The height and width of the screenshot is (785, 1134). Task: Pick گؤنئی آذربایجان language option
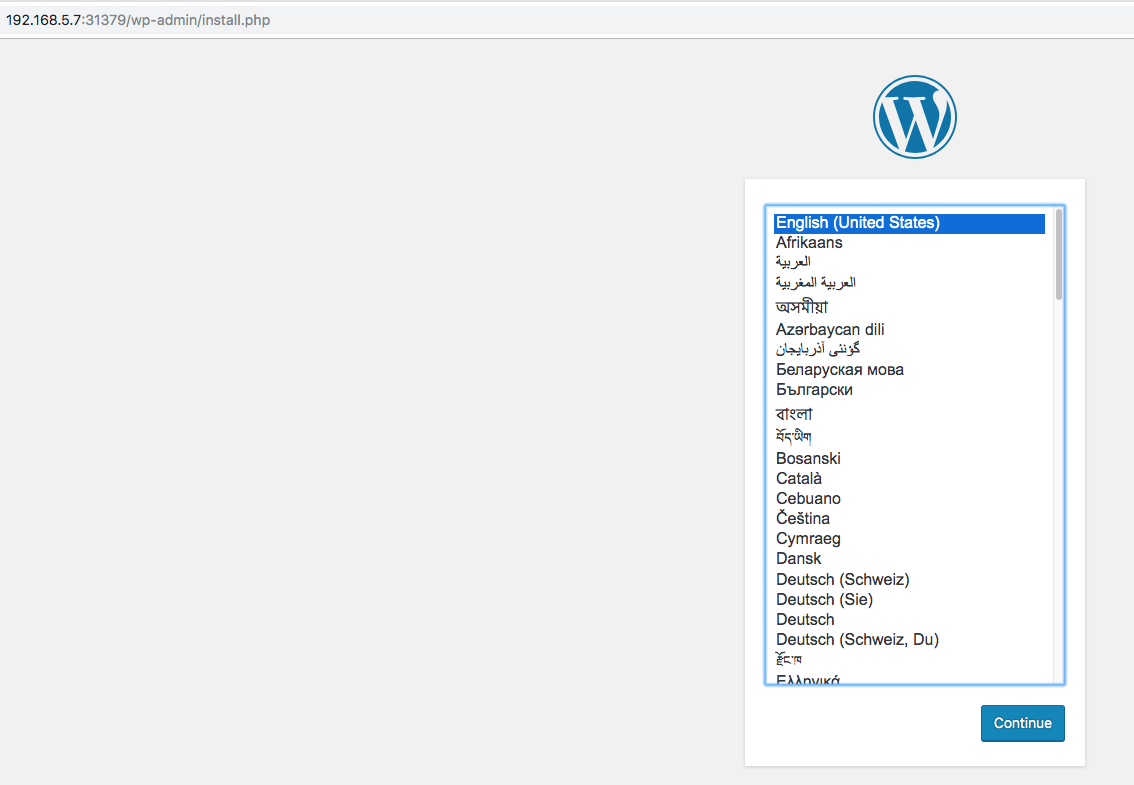coord(909,349)
